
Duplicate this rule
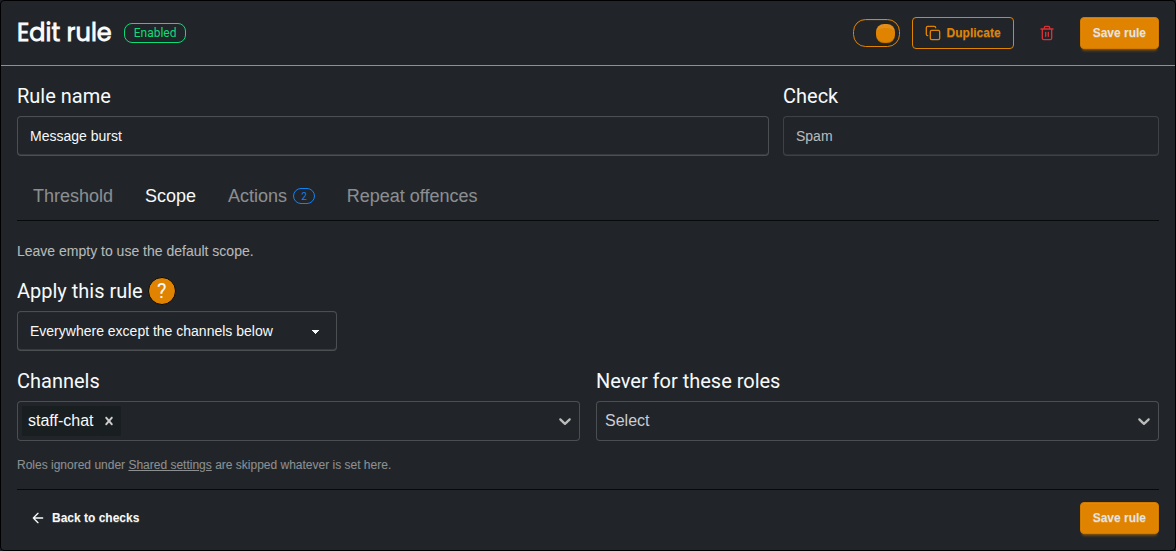[x=963, y=33]
